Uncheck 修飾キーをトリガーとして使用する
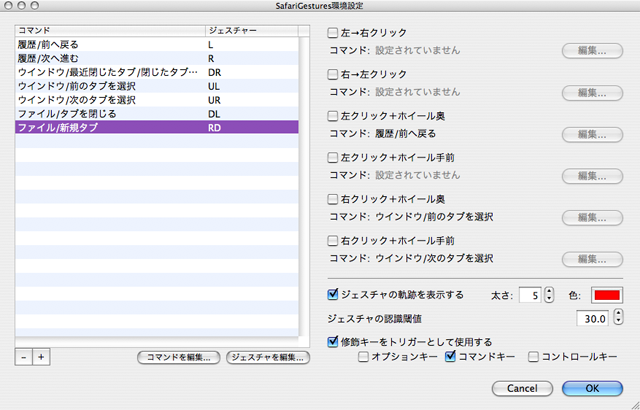 (x=333, y=341)
